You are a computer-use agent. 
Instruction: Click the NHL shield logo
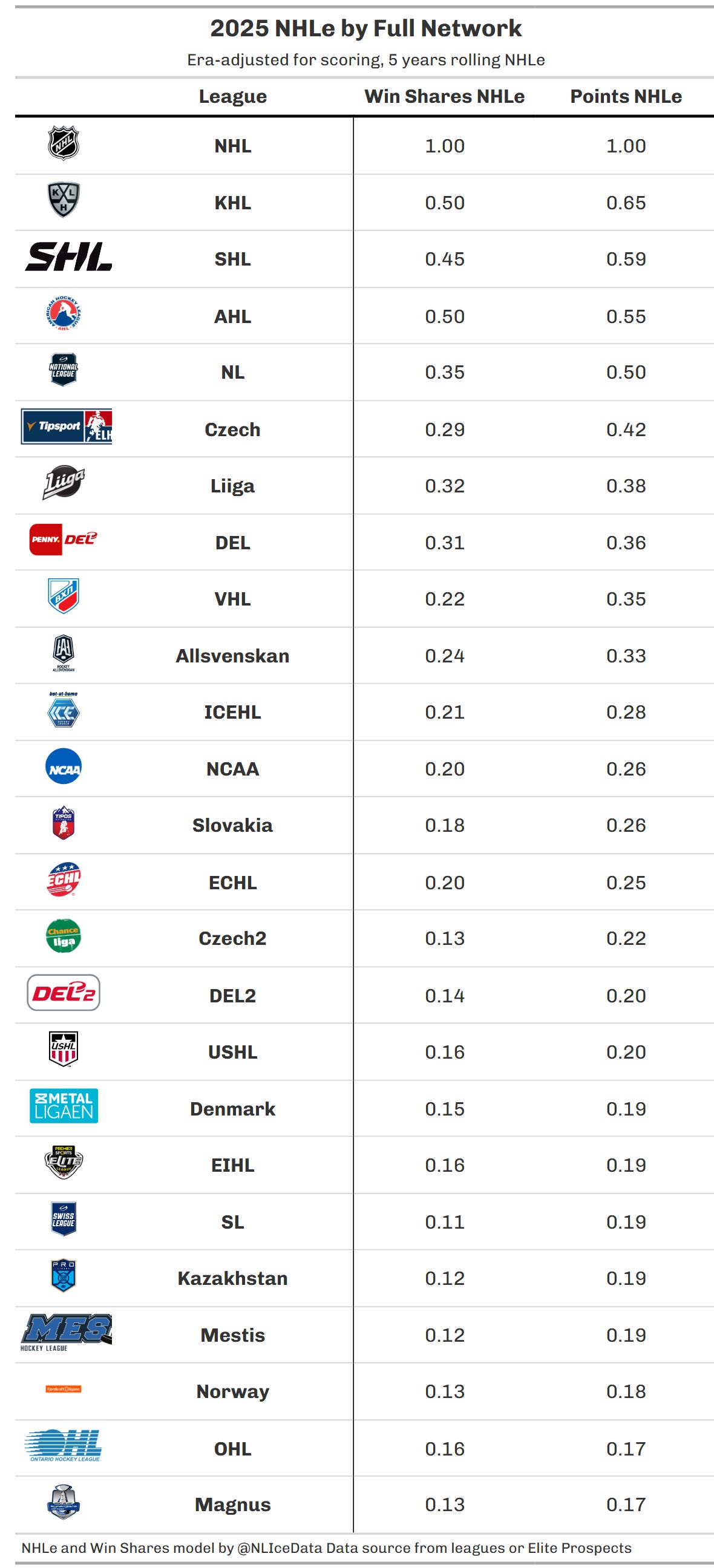(x=64, y=143)
